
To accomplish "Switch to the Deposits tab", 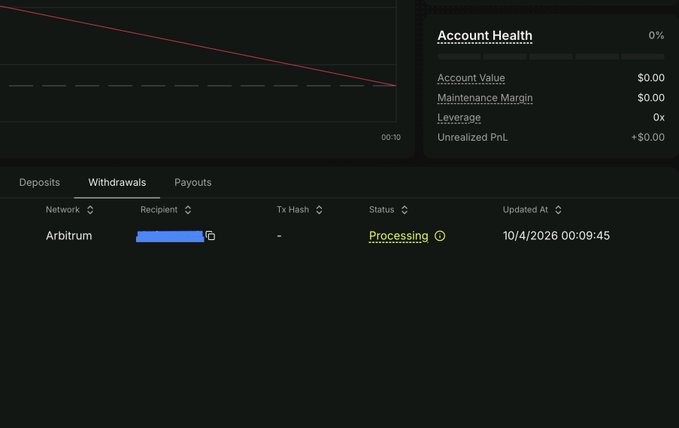I will point(39,182).
